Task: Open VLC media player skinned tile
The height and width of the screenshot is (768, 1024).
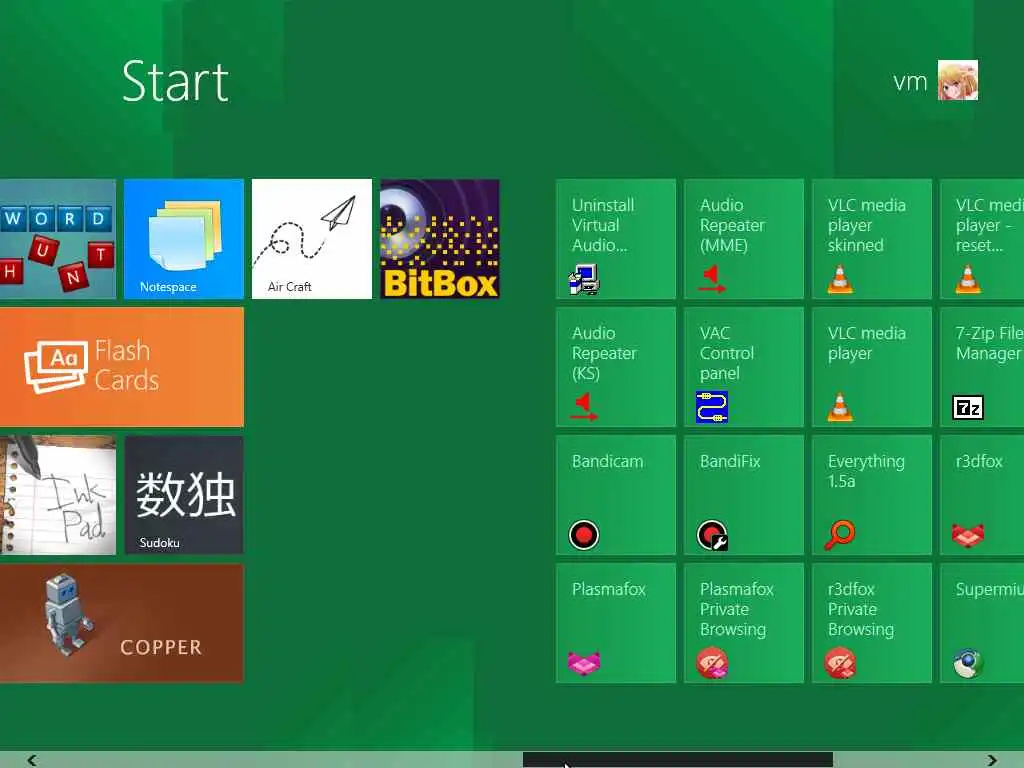Action: [x=872, y=239]
